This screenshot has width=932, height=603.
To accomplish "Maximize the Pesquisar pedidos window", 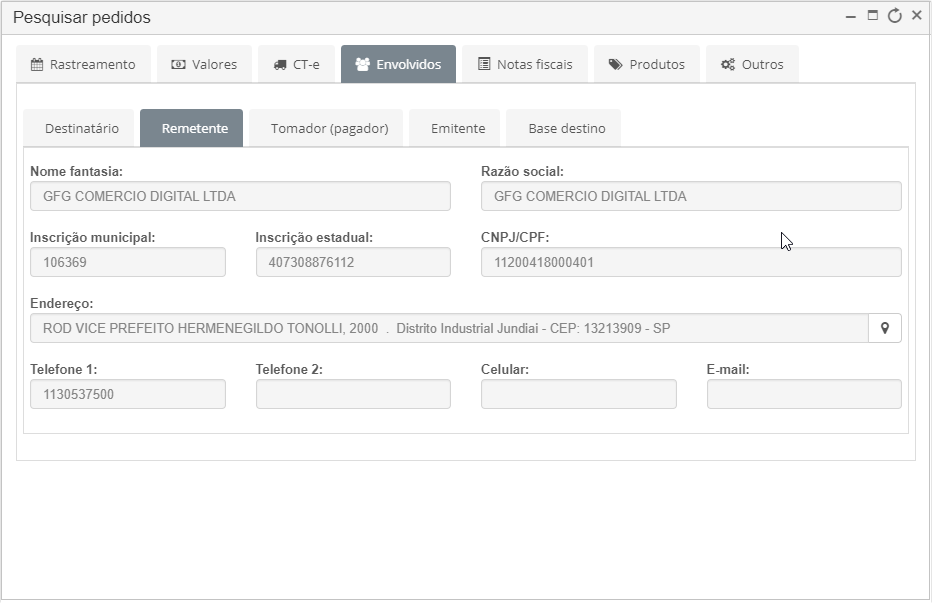I will click(873, 15).
